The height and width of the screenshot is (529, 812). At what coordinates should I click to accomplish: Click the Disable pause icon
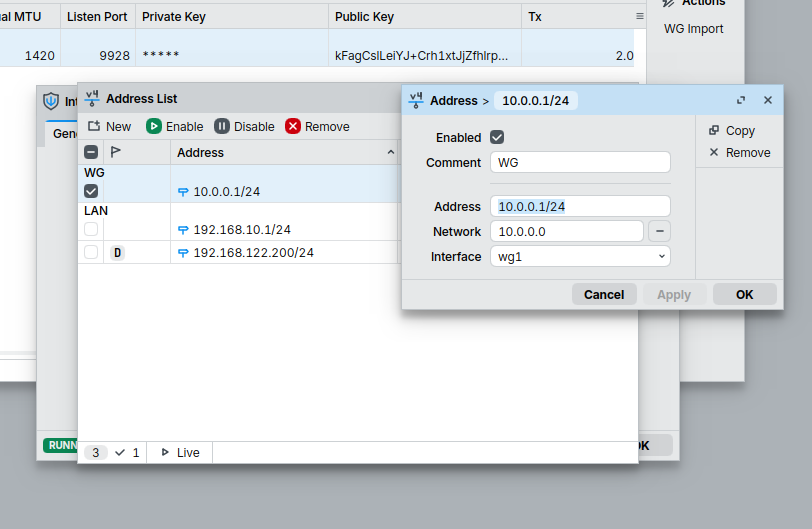point(222,127)
